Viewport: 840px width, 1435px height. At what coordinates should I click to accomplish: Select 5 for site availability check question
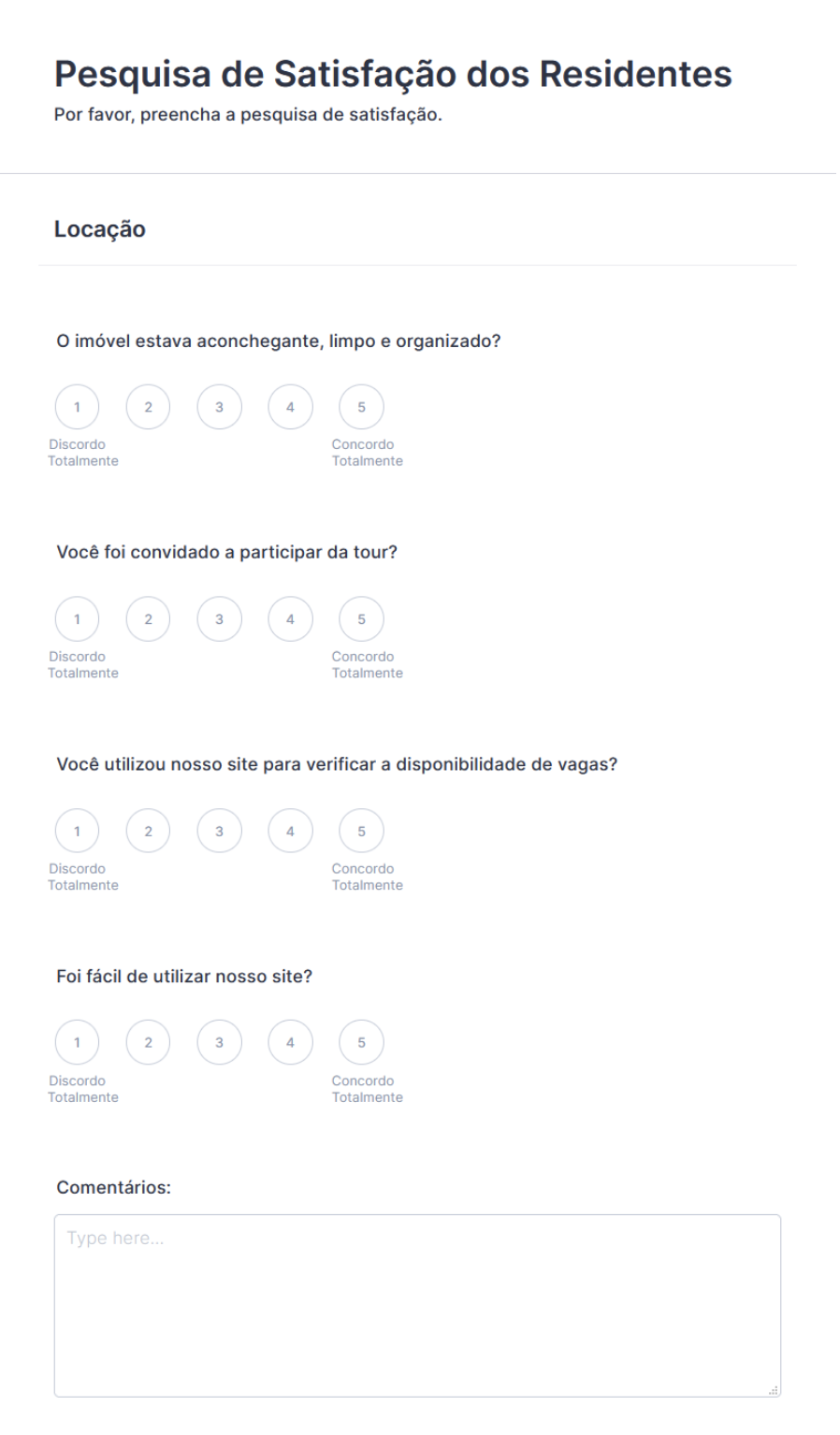(x=362, y=832)
